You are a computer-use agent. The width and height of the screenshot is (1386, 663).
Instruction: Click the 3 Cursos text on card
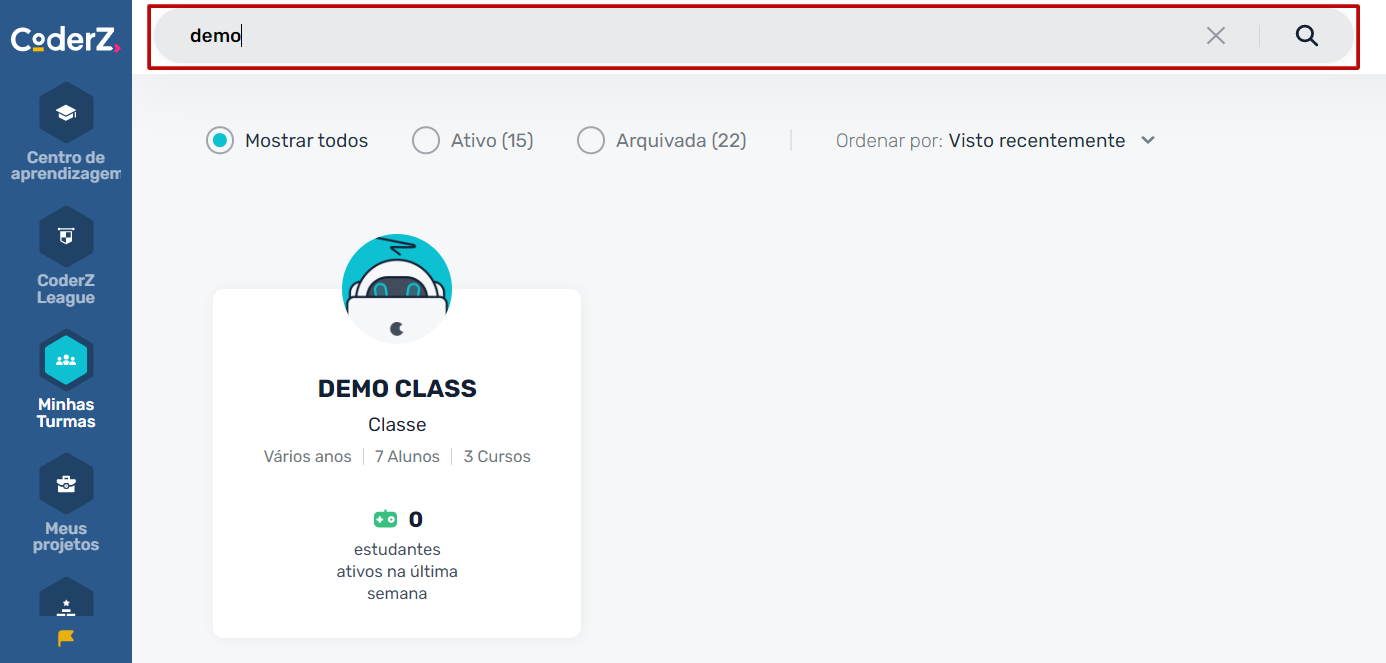click(497, 457)
